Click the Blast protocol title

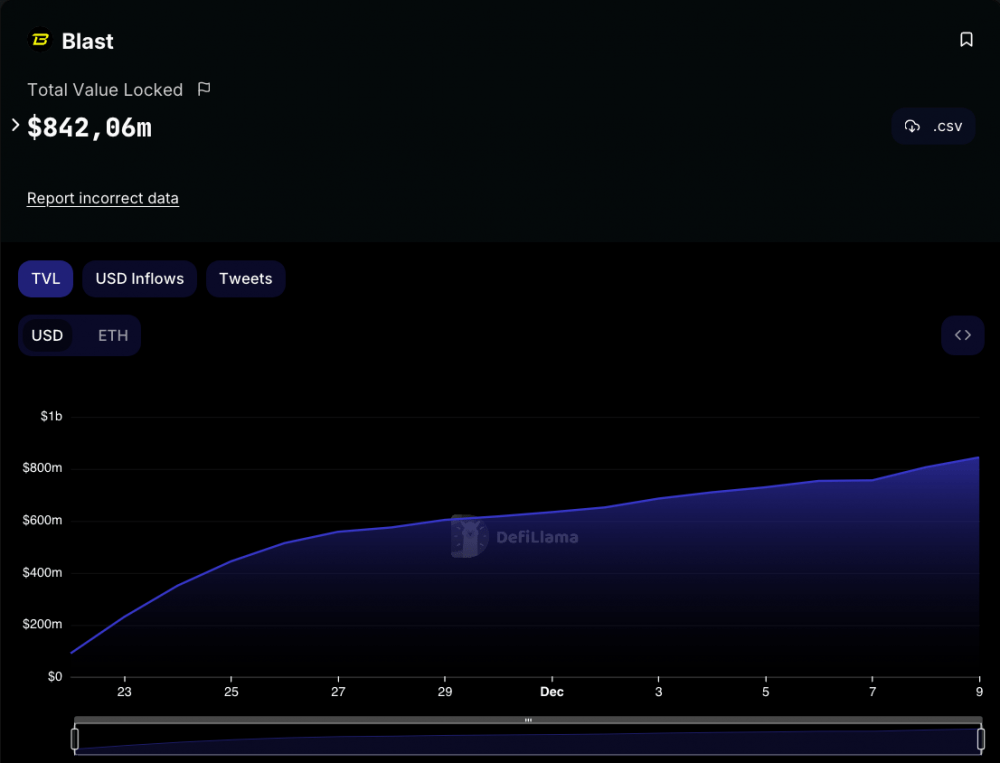click(87, 41)
